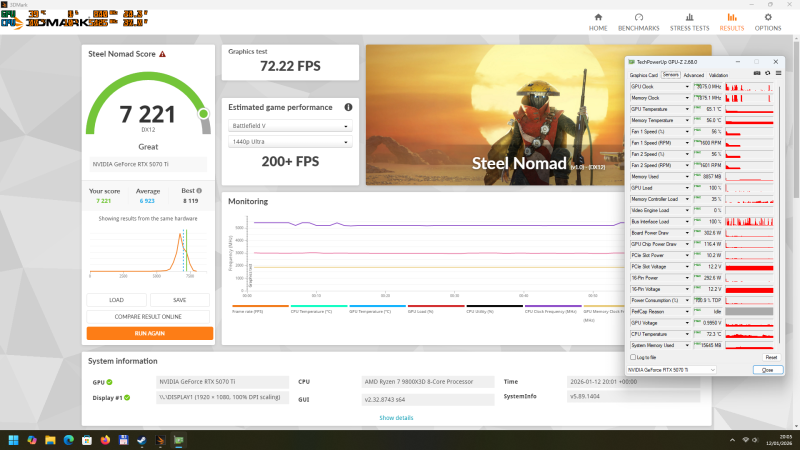Image resolution: width=800 pixels, height=450 pixels.
Task: Open the GPU Load sensor dropdown arrow
Action: 687,188
